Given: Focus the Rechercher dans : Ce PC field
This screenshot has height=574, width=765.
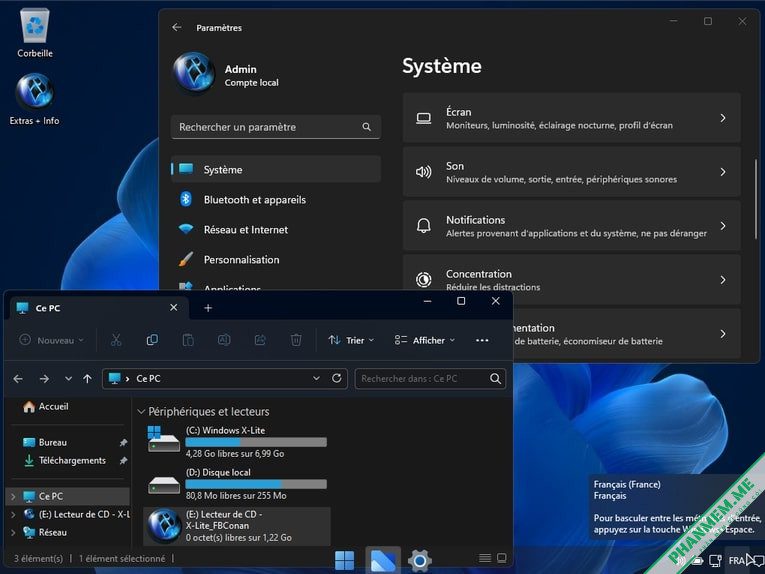Looking at the screenshot, I should tap(430, 378).
